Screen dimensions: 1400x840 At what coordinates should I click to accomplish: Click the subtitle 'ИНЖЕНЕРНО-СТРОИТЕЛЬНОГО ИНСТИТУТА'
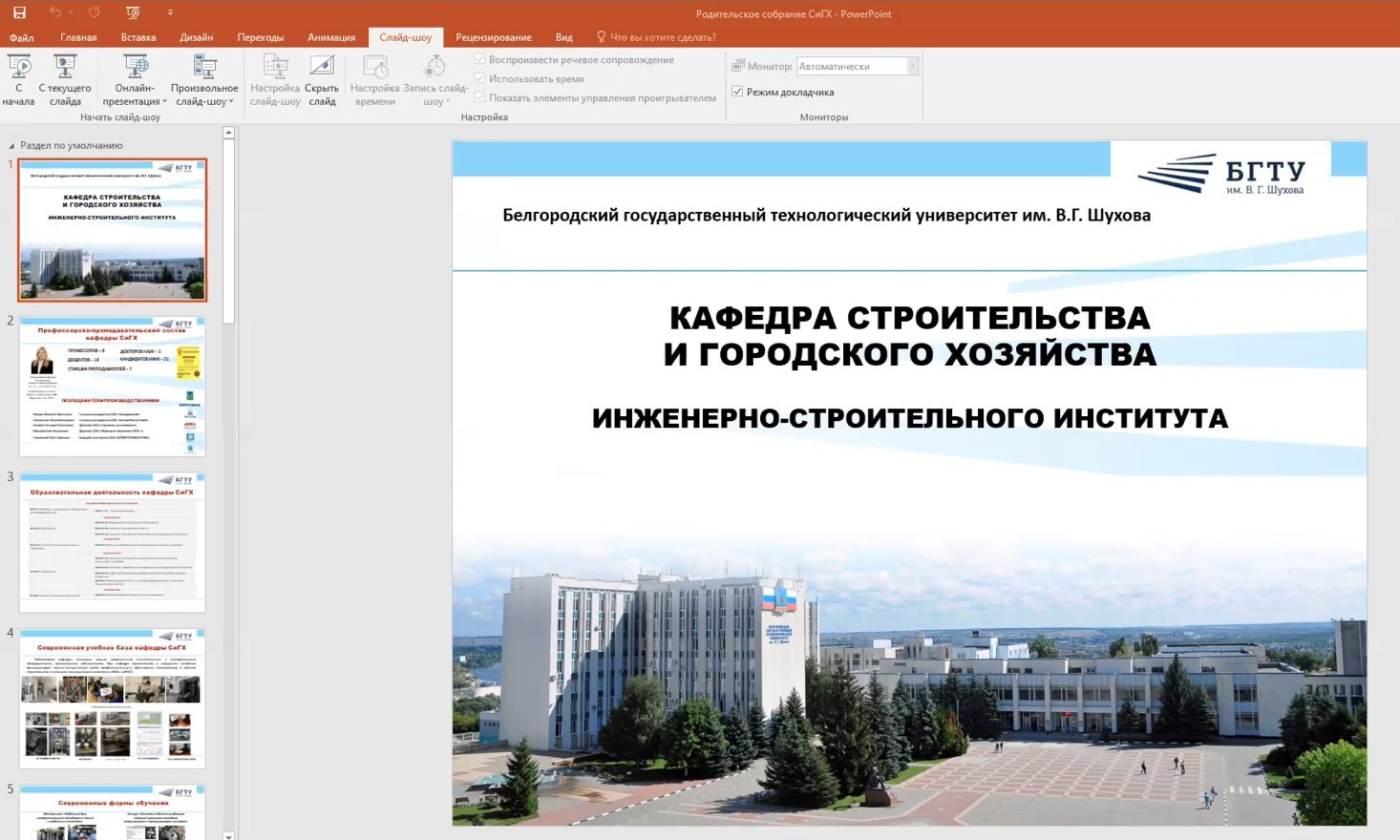point(909,418)
